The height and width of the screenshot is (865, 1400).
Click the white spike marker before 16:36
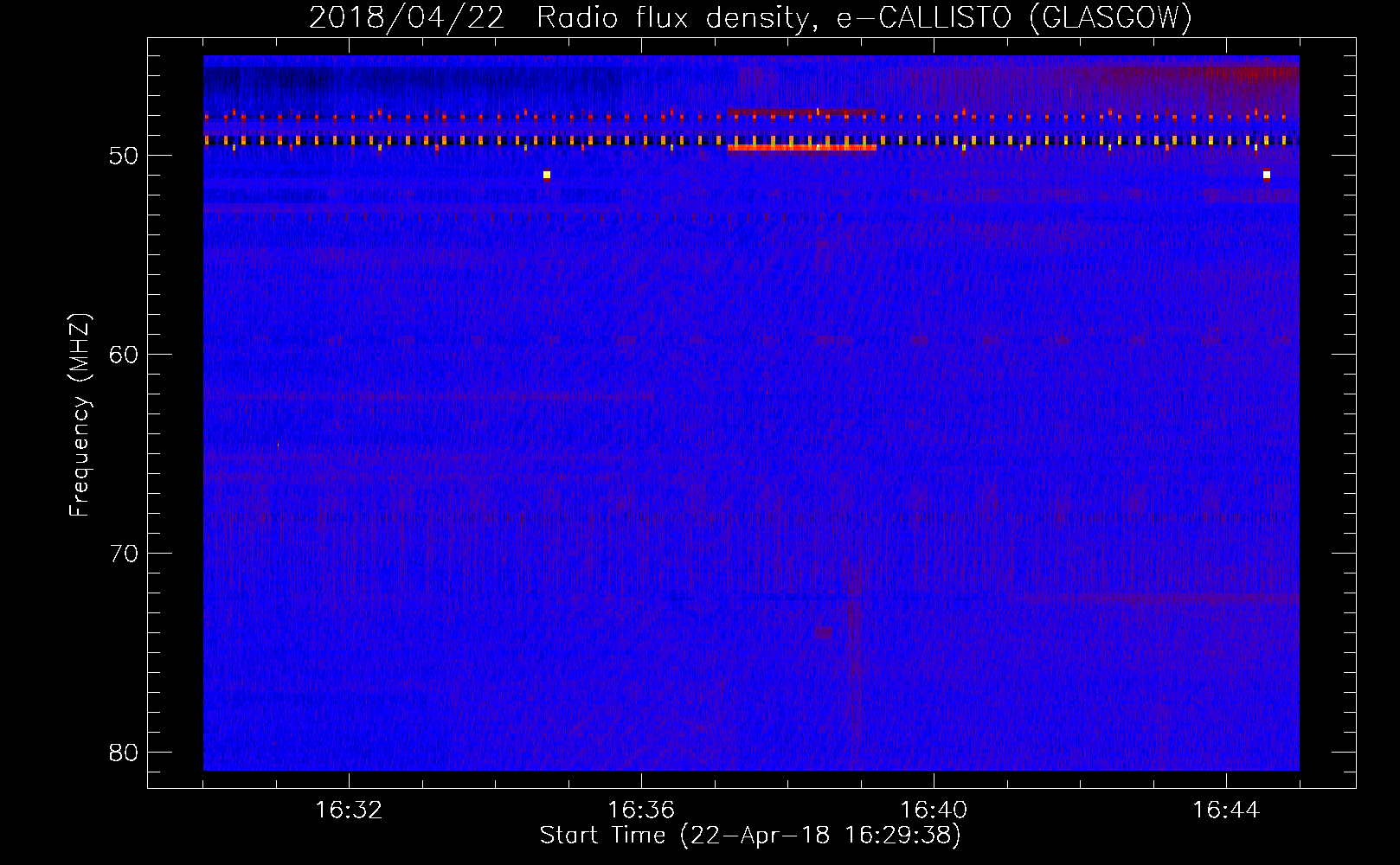pos(546,175)
